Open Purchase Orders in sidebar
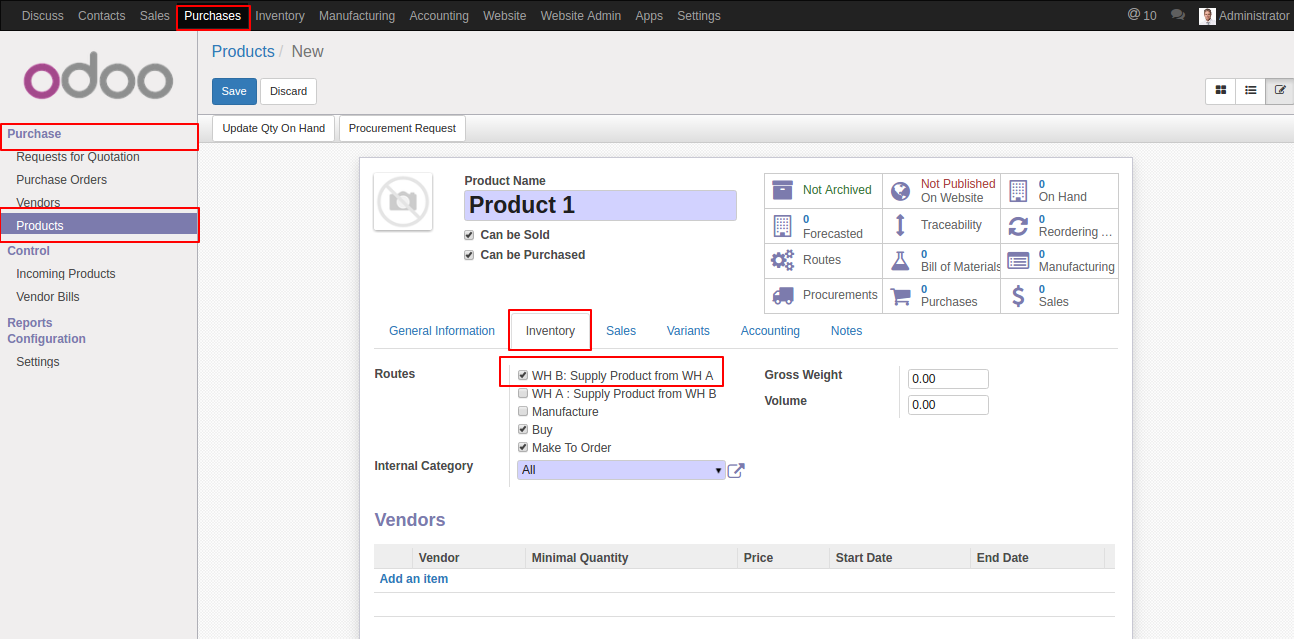The image size is (1294, 639). tap(62, 180)
